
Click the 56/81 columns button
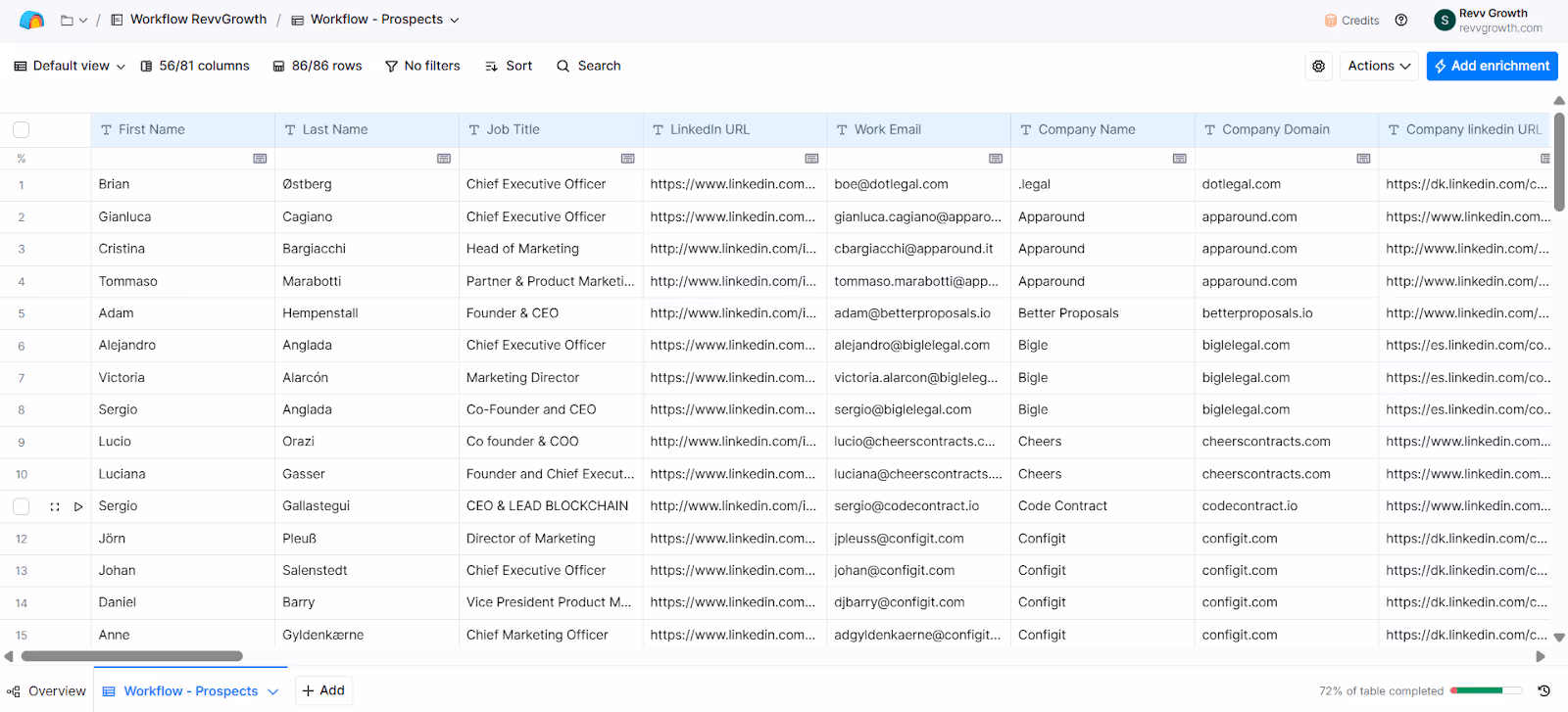pyautogui.click(x=195, y=66)
